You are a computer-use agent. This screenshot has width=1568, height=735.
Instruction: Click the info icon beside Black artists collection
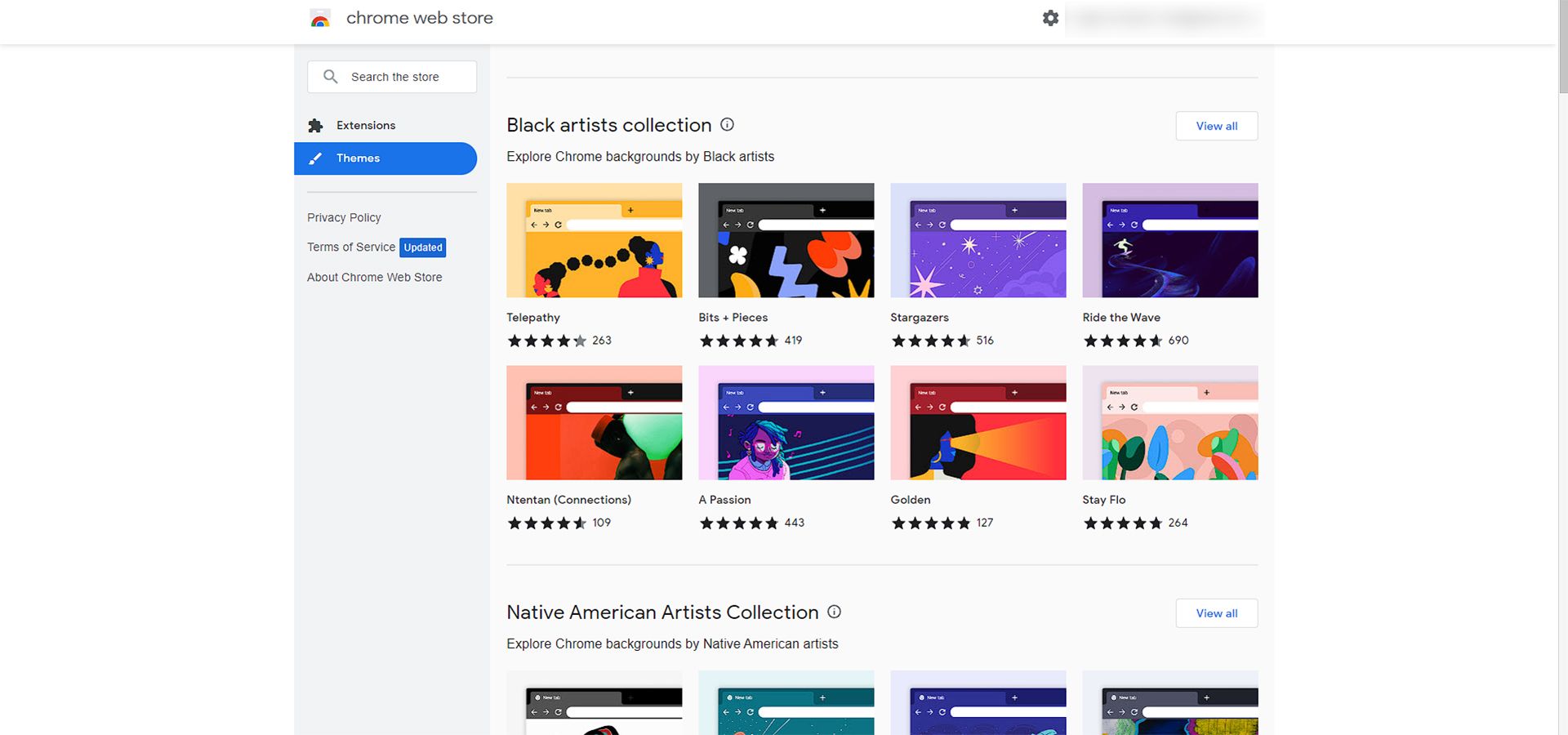(x=727, y=125)
